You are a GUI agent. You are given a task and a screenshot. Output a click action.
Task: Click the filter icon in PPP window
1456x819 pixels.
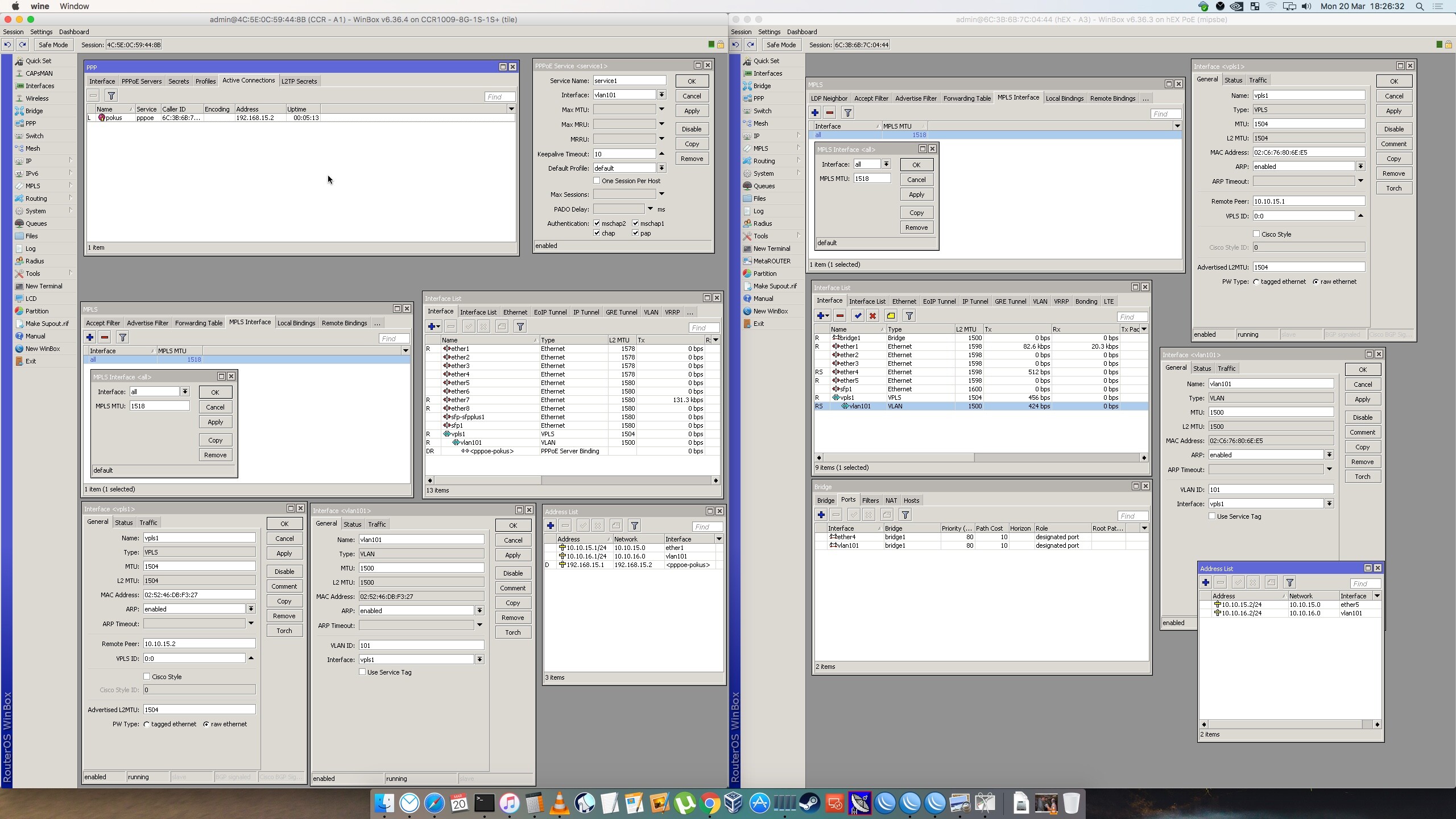(111, 96)
